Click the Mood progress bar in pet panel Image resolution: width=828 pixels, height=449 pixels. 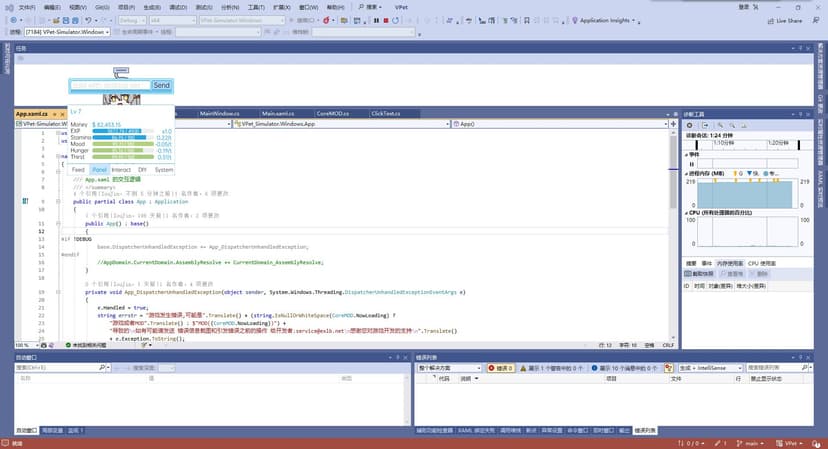[123, 144]
